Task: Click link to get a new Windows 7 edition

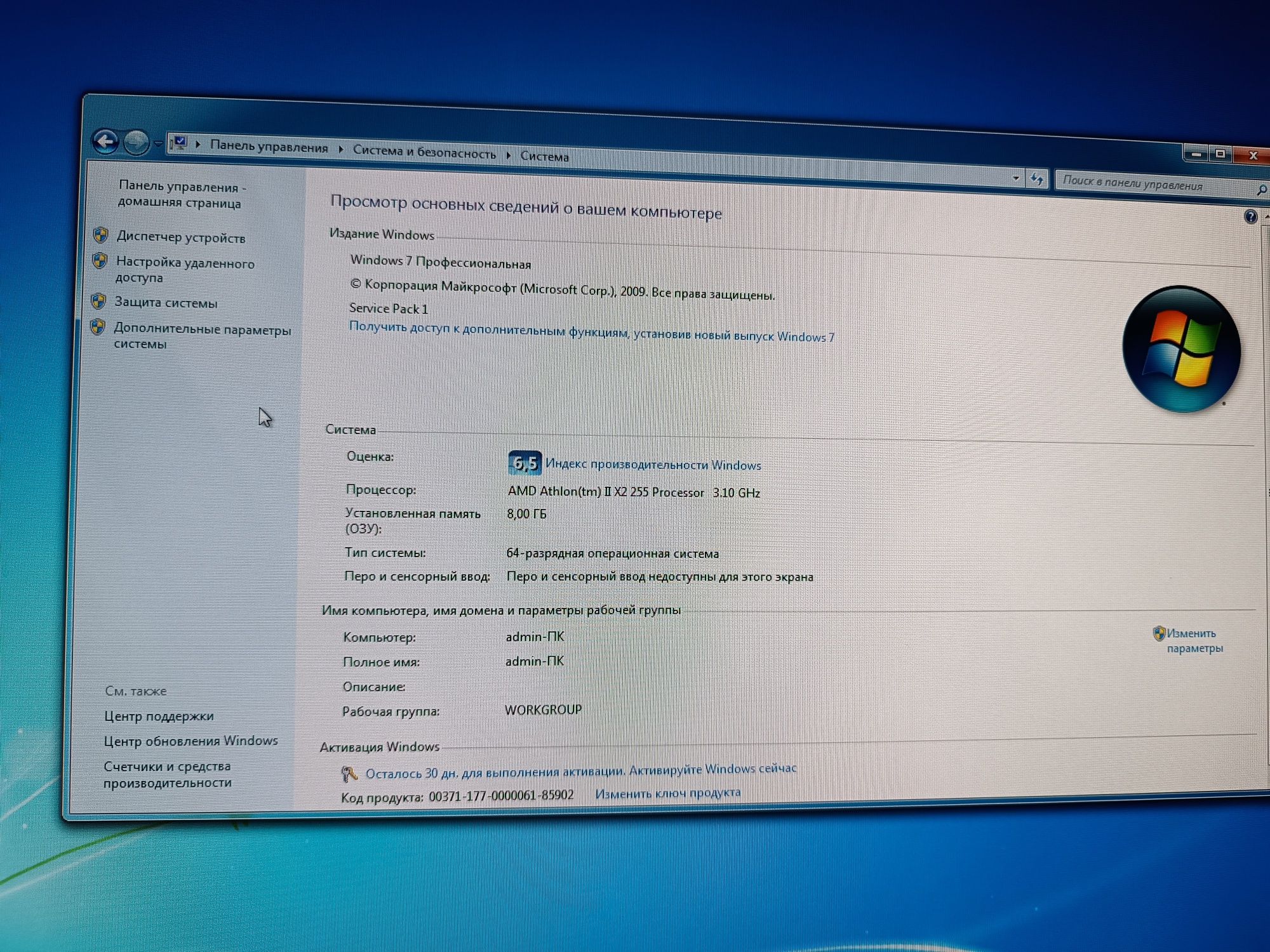Action: pos(592,331)
